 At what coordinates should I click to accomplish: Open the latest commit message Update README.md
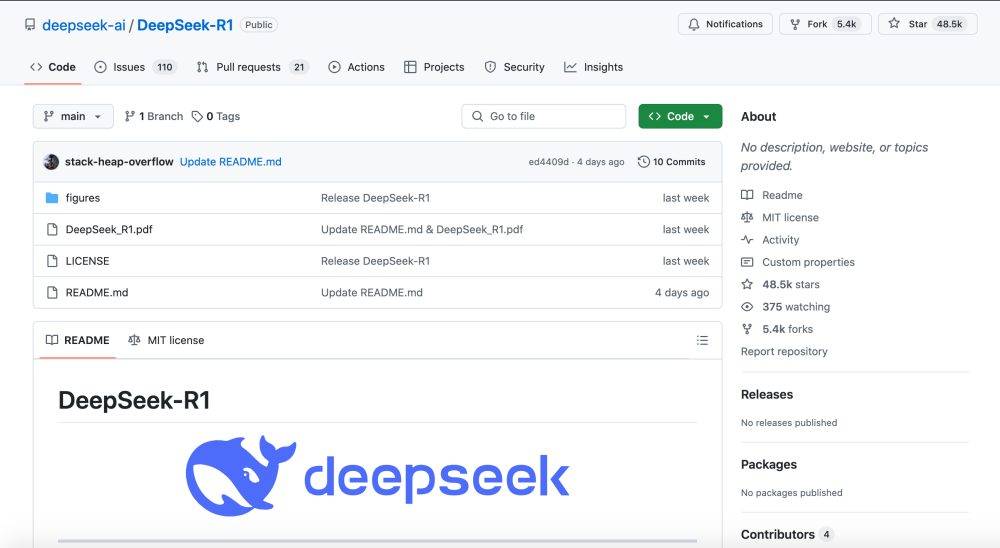pos(230,162)
